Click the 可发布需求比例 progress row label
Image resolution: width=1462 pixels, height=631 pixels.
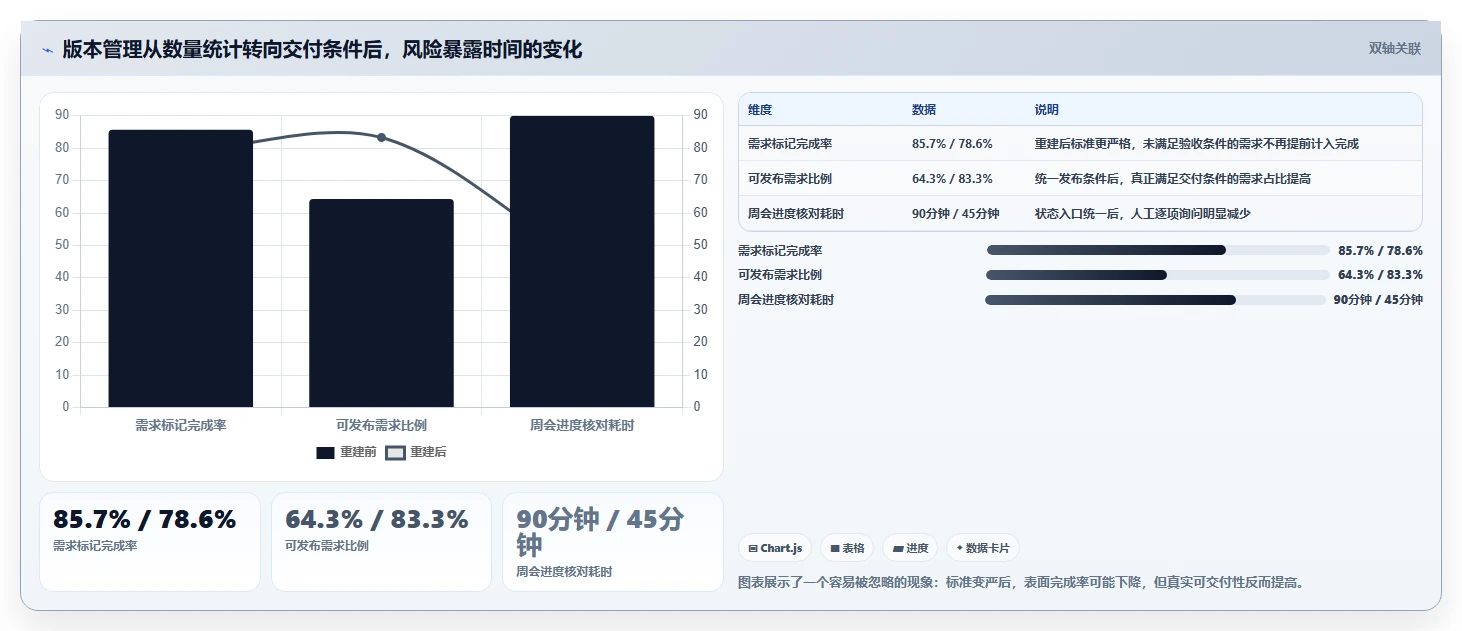[x=780, y=275]
